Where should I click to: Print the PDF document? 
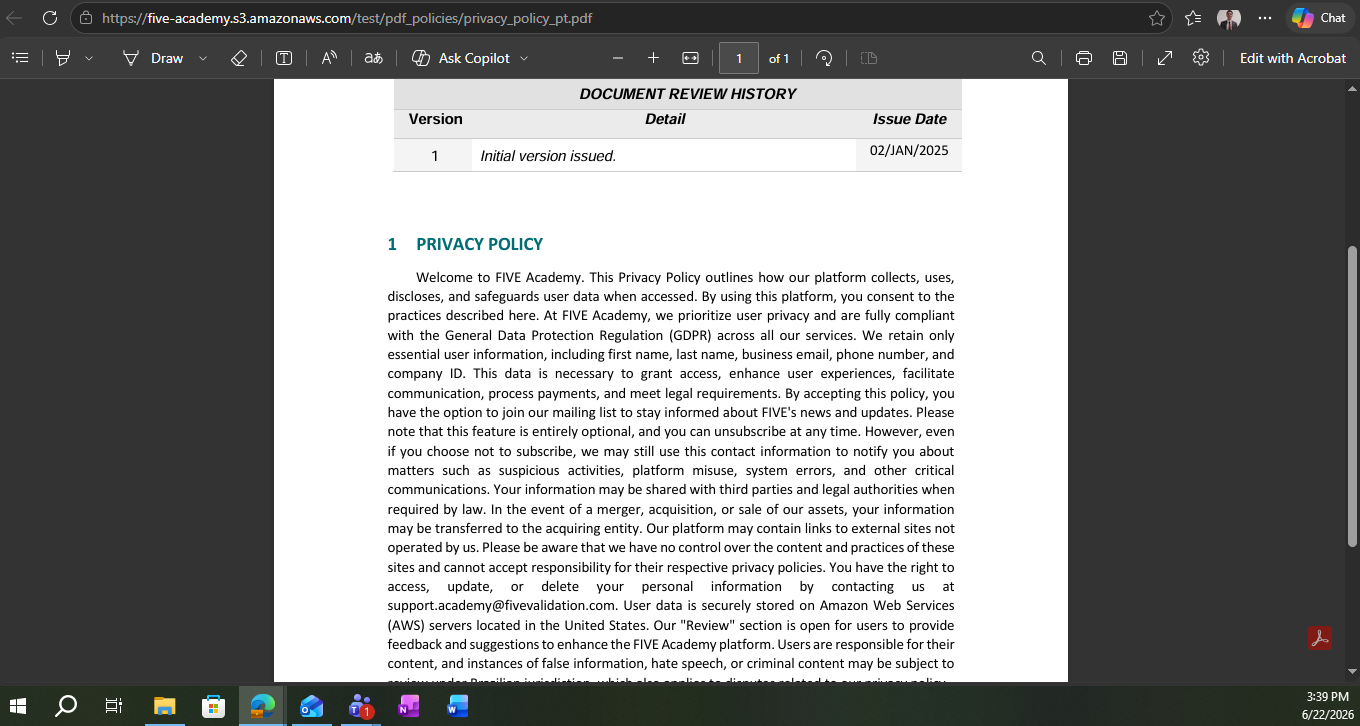[1083, 58]
